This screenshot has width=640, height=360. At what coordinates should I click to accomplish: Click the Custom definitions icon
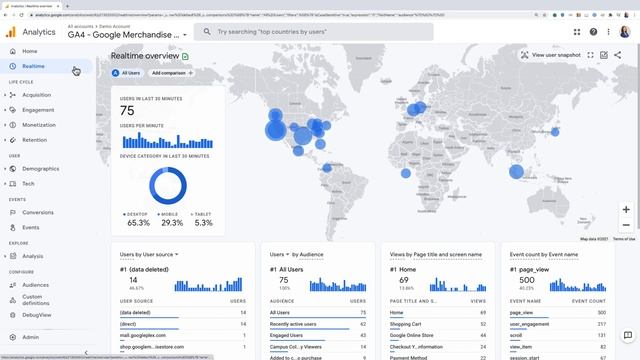tap(13, 300)
